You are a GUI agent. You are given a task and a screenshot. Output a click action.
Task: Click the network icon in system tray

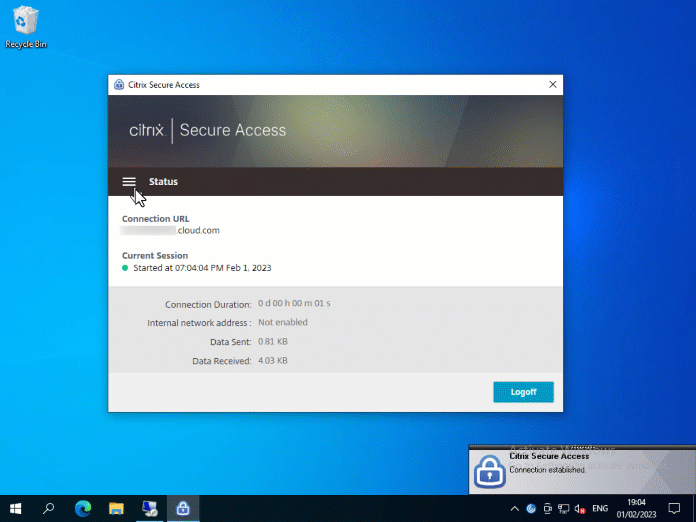coord(563,508)
